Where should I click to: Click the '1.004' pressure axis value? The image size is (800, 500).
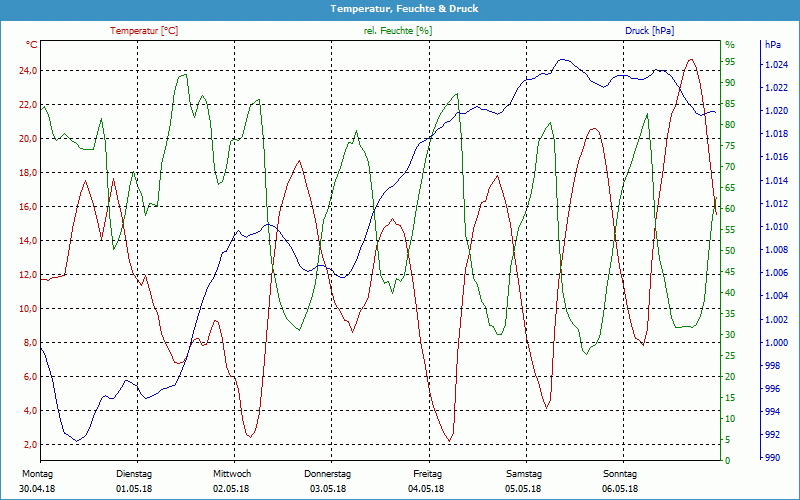776,296
